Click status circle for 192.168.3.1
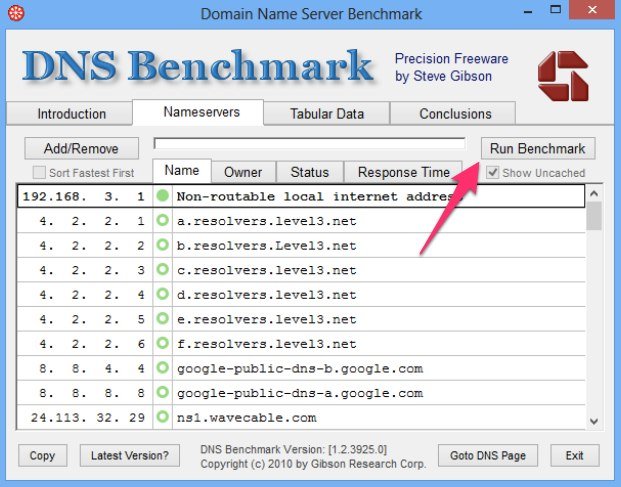Viewport: 621px width, 487px height. (x=162, y=196)
